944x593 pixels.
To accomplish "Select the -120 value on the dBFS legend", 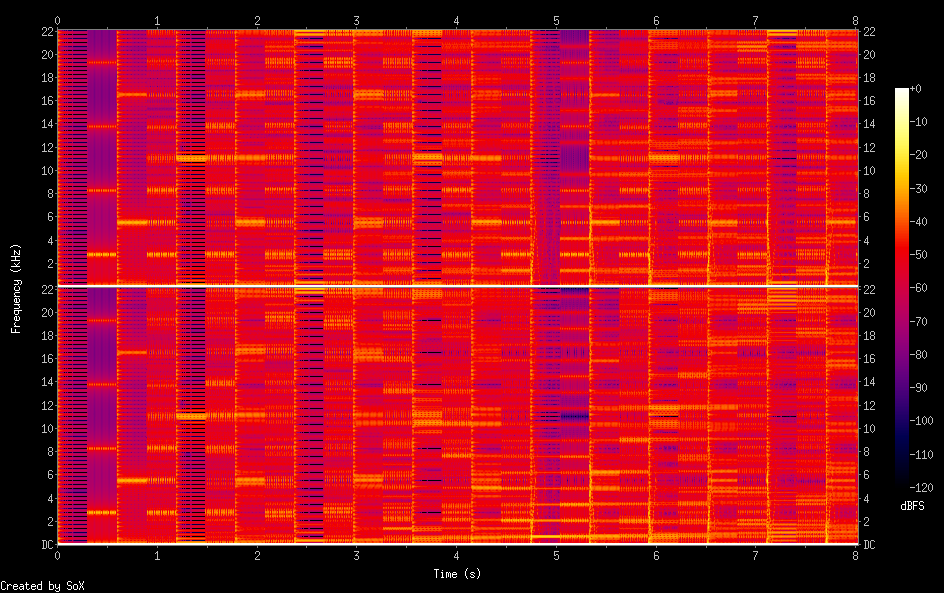I will (x=921, y=488).
